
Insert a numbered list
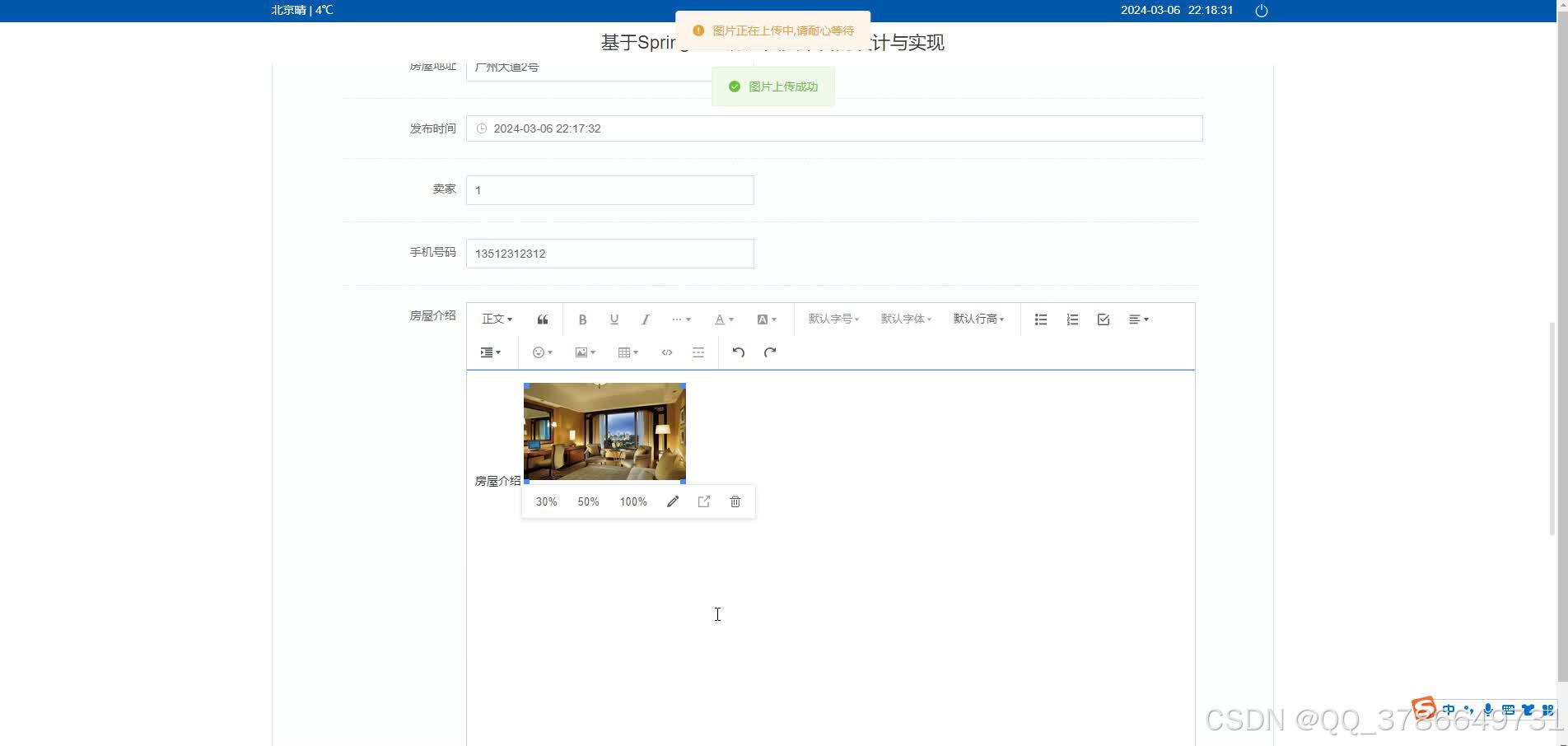[x=1072, y=319]
